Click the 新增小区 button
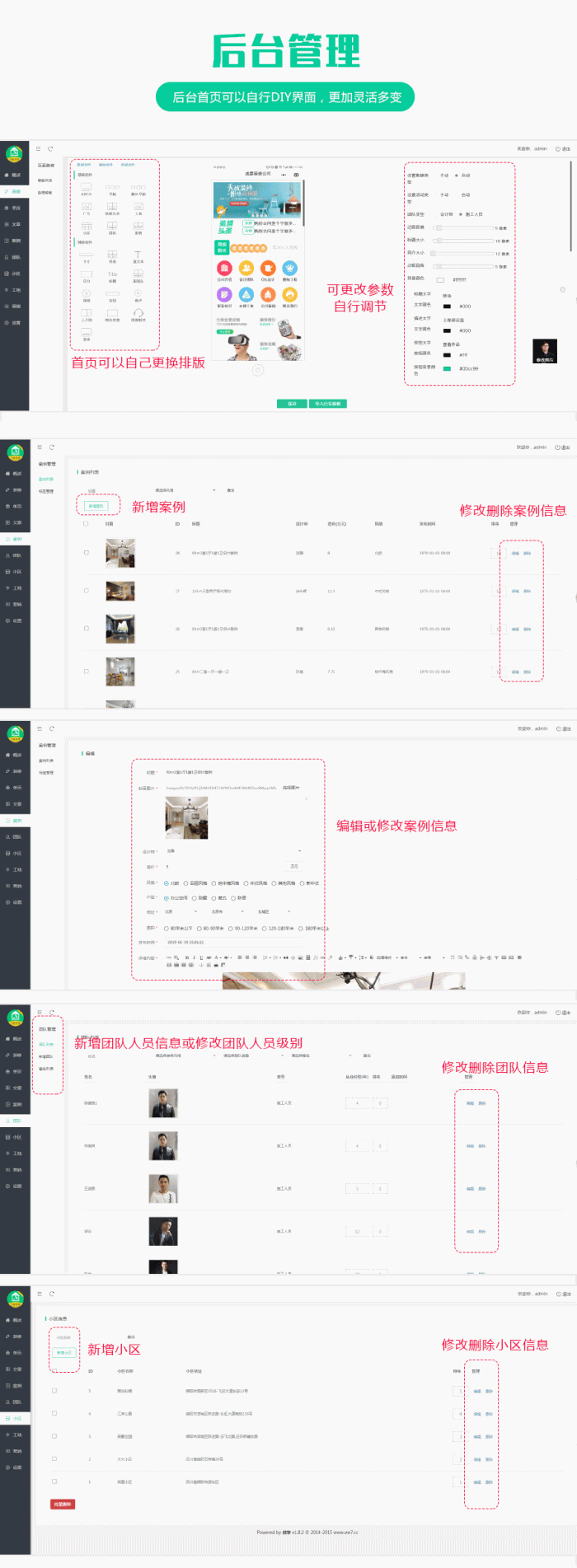577x1568 pixels. (x=64, y=1352)
